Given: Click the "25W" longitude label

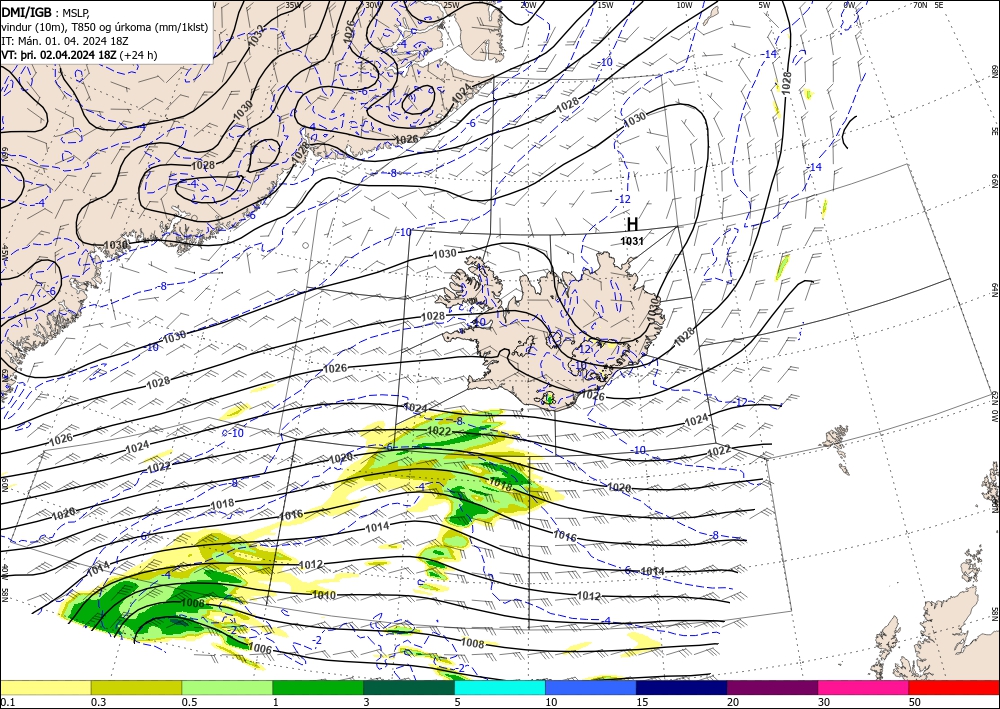Looking at the screenshot, I should [451, 5].
